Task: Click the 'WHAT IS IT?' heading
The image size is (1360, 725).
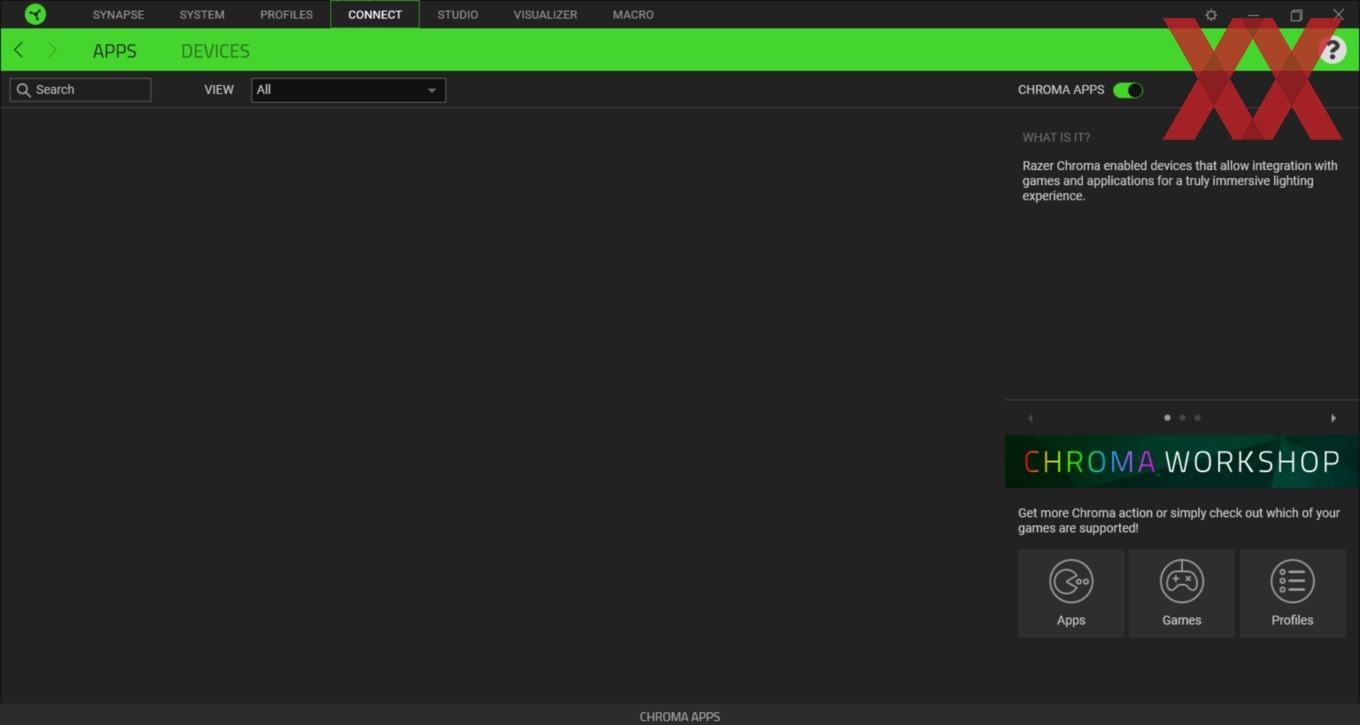Action: tap(1056, 138)
